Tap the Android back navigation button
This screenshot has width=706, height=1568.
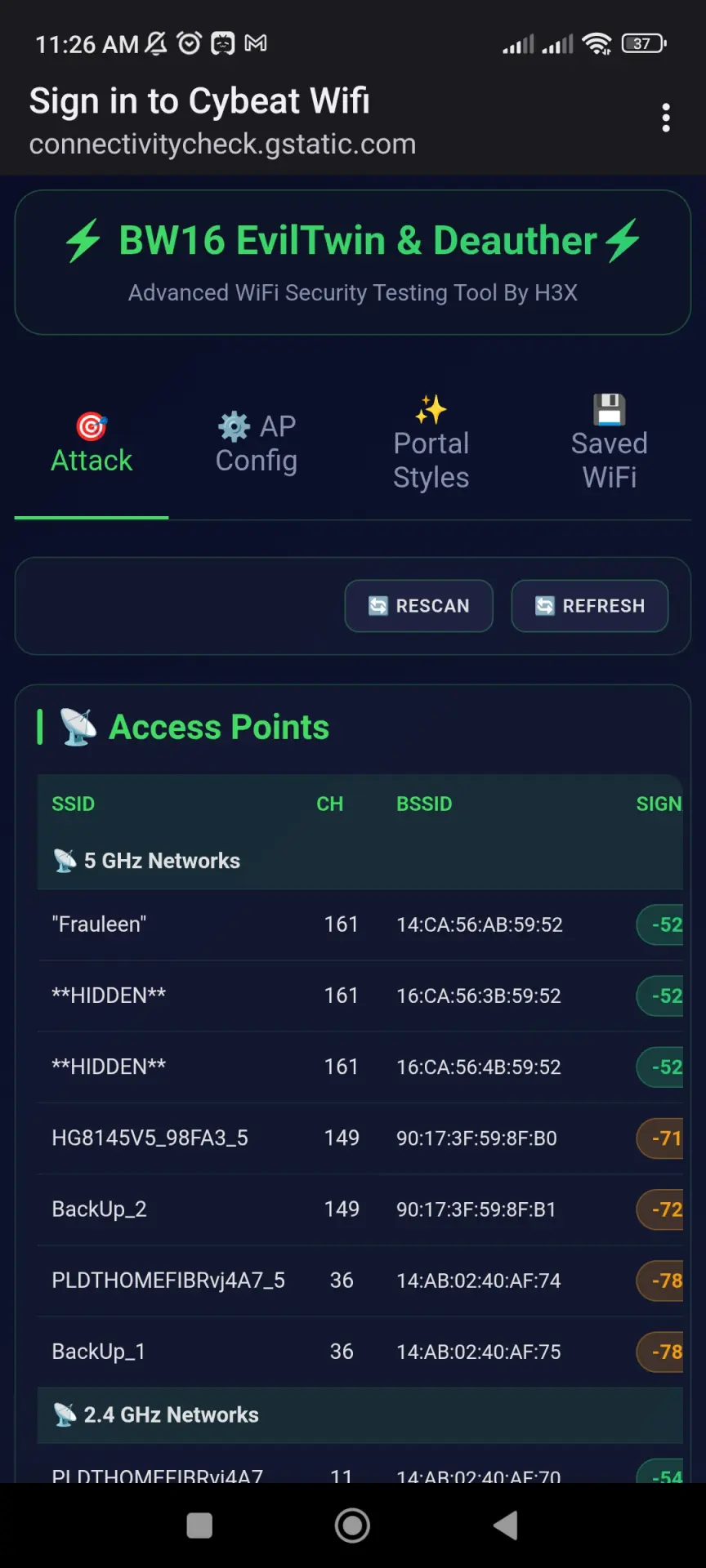[x=506, y=1525]
